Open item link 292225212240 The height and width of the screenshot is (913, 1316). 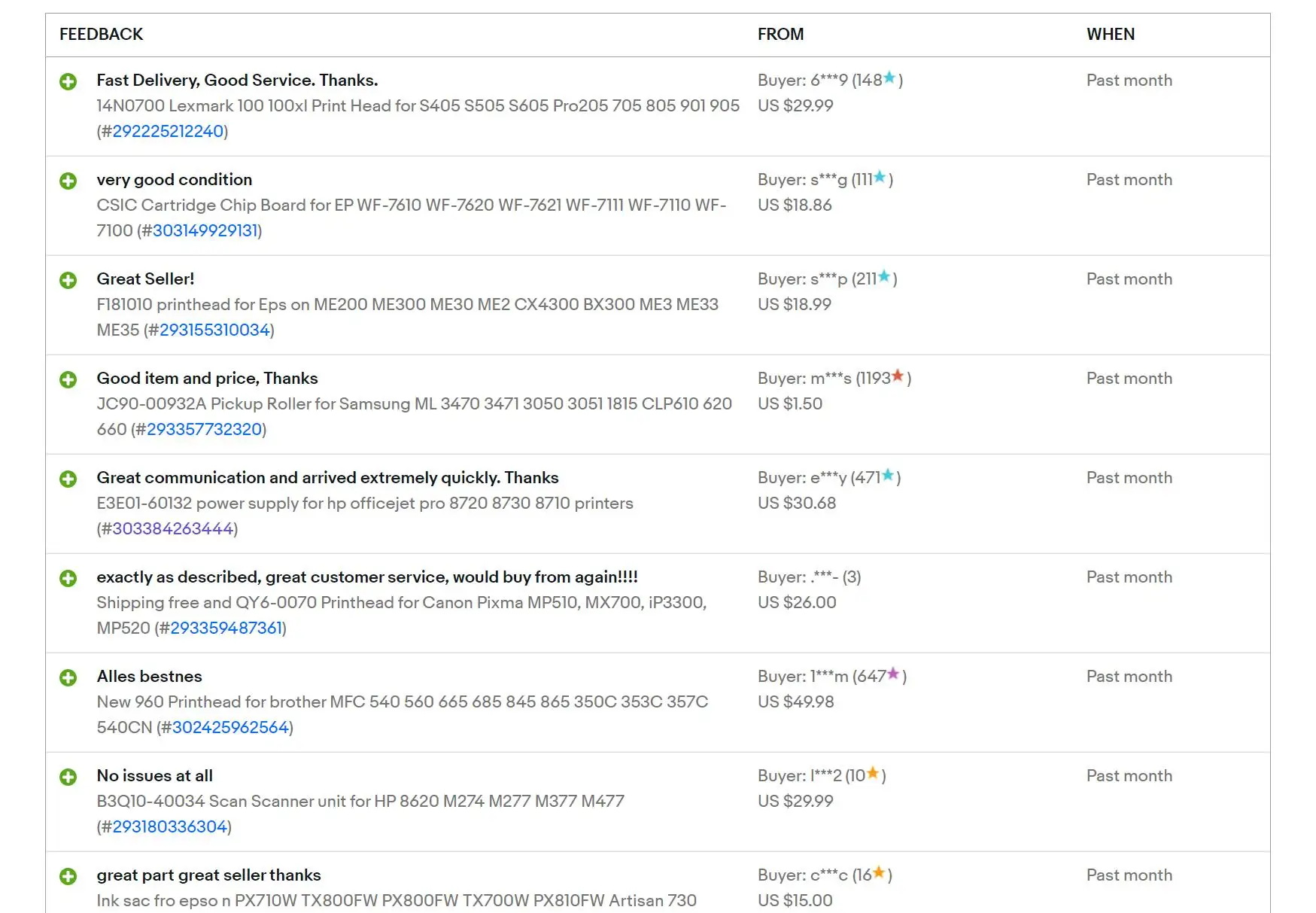(168, 131)
